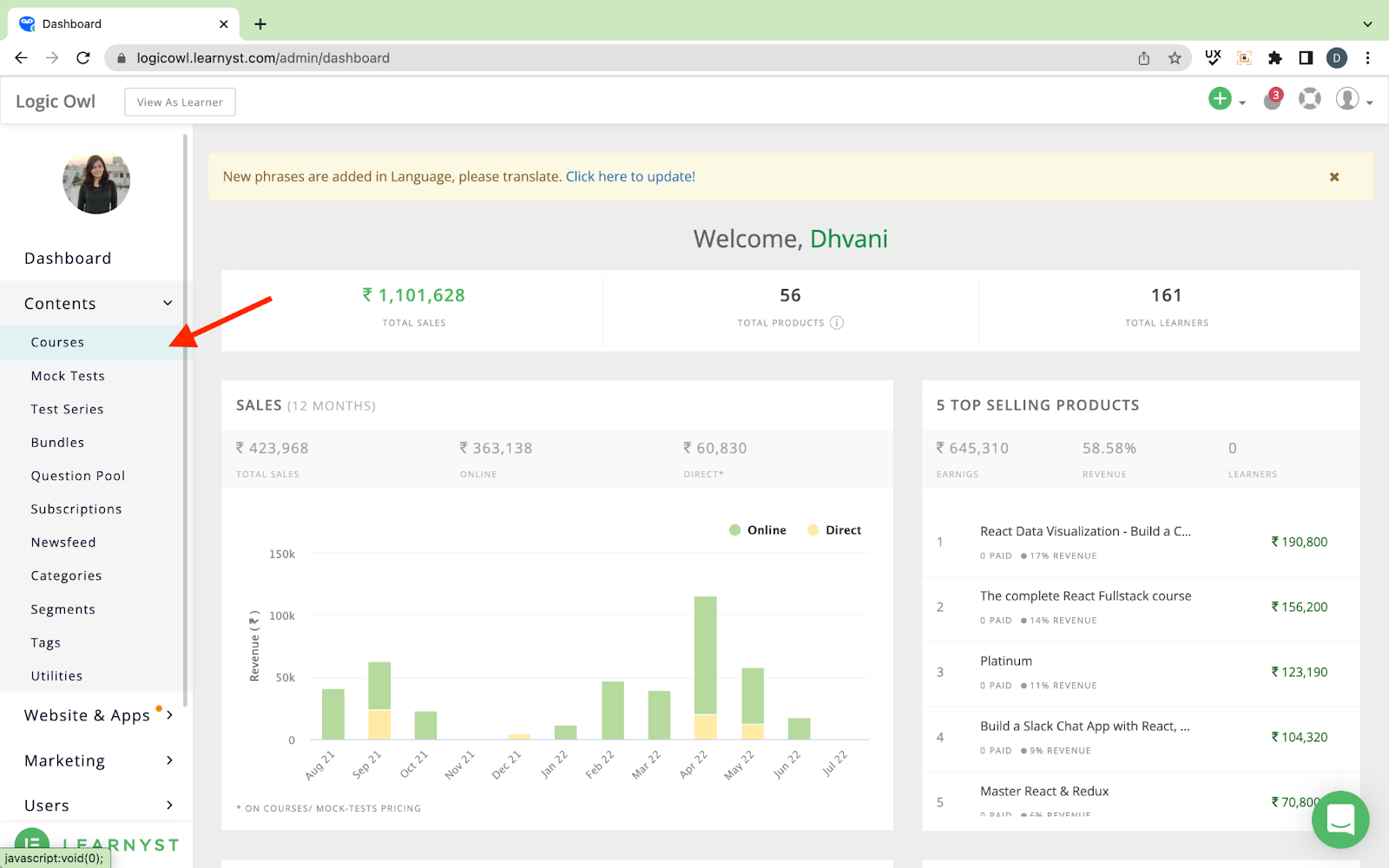The image size is (1389, 868).
Task: Open Segments in sidebar
Action: (x=63, y=609)
